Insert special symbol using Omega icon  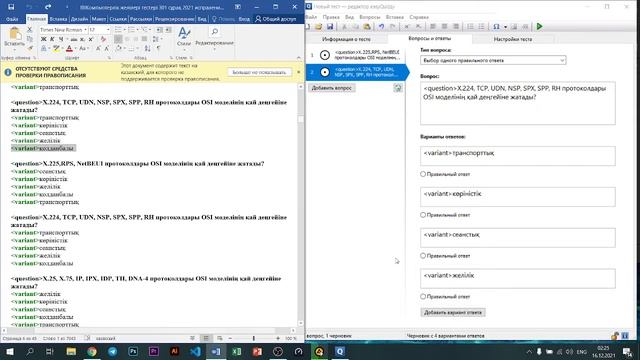(x=496, y=27)
